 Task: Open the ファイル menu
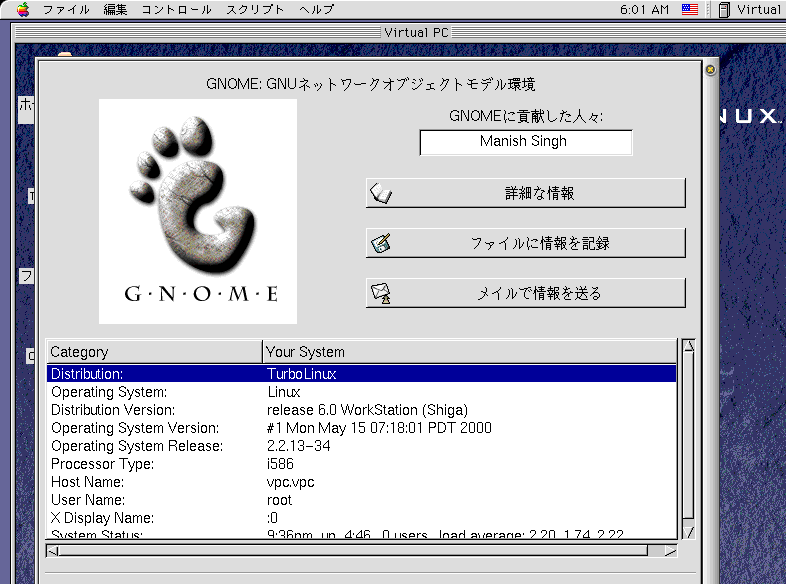coord(66,9)
